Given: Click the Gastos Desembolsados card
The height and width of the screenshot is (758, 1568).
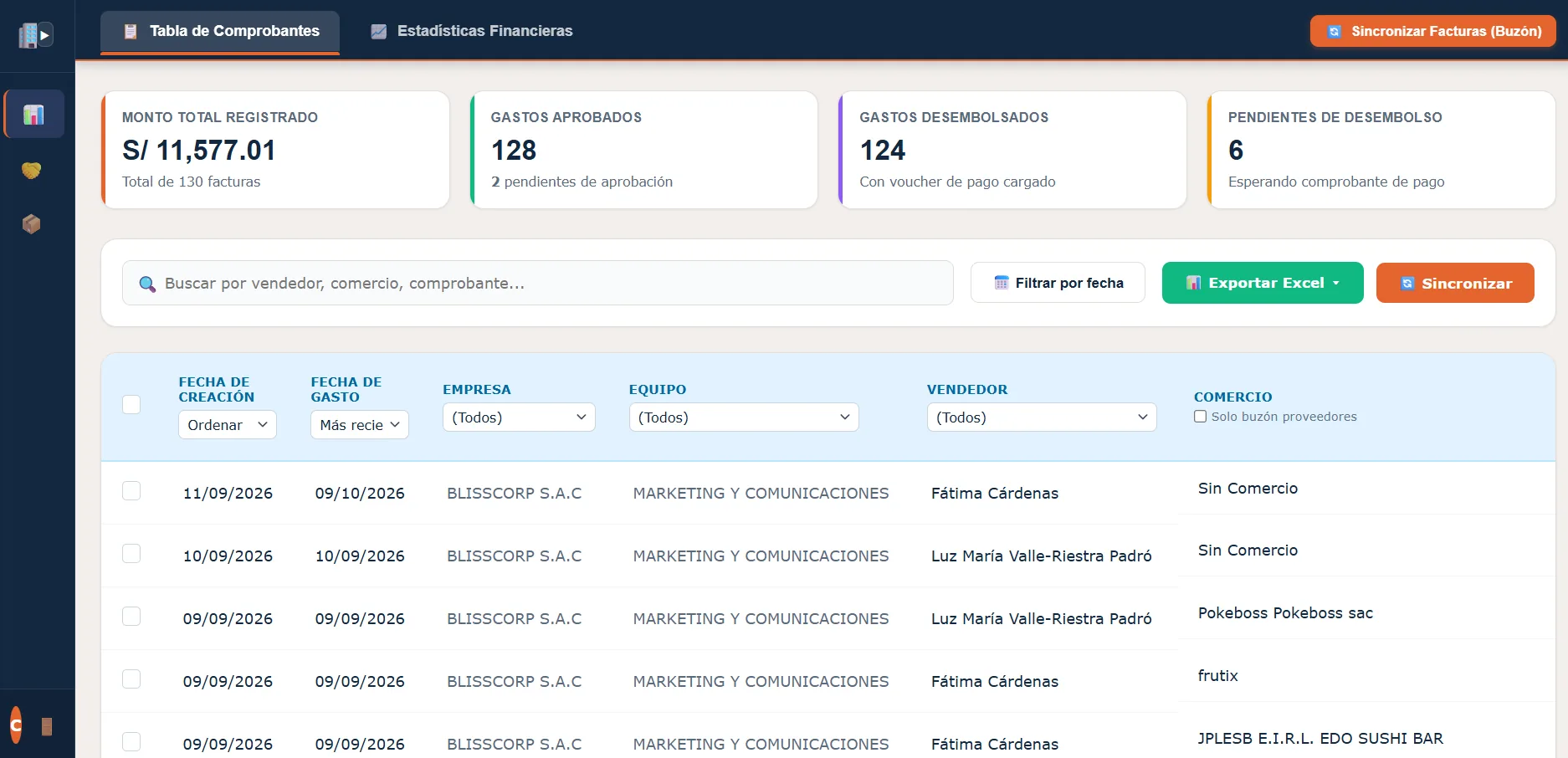Looking at the screenshot, I should [x=1012, y=150].
